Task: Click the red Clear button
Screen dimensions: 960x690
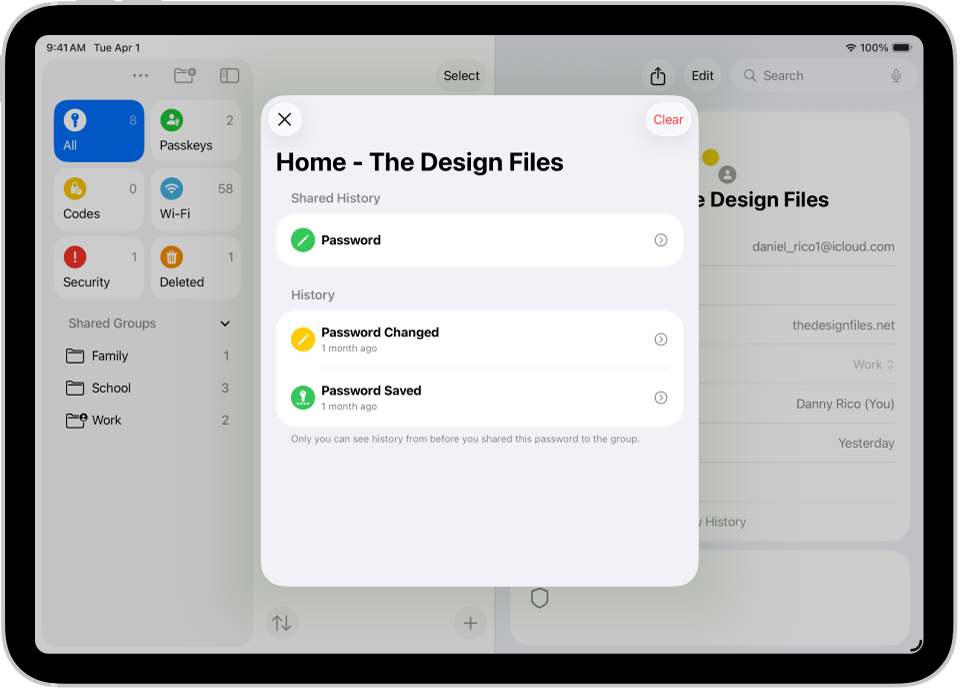Action: [x=668, y=119]
